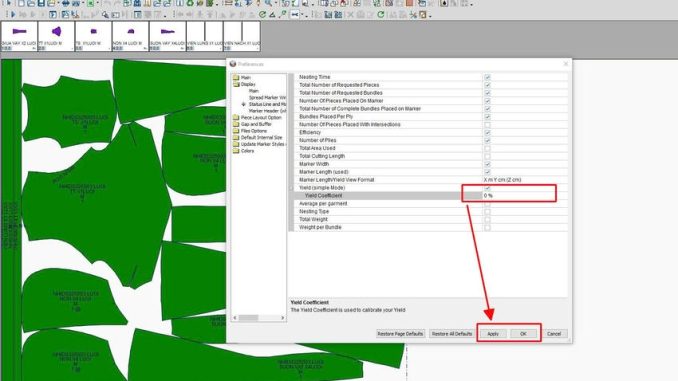Viewport: 678px width, 381px height.
Task: Click the Cancel button
Action: tap(554, 334)
